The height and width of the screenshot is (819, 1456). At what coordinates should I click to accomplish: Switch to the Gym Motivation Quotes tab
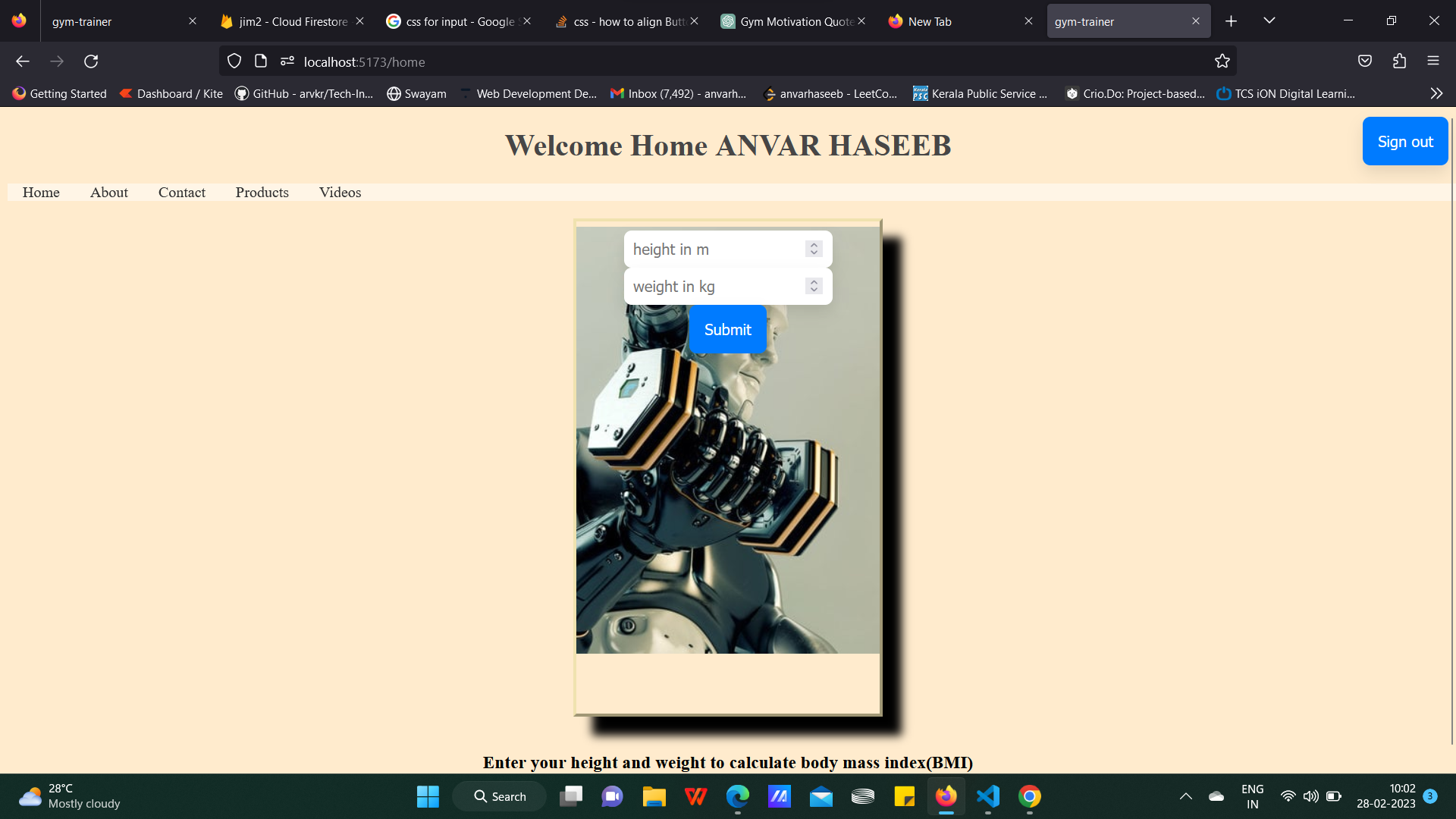click(792, 21)
